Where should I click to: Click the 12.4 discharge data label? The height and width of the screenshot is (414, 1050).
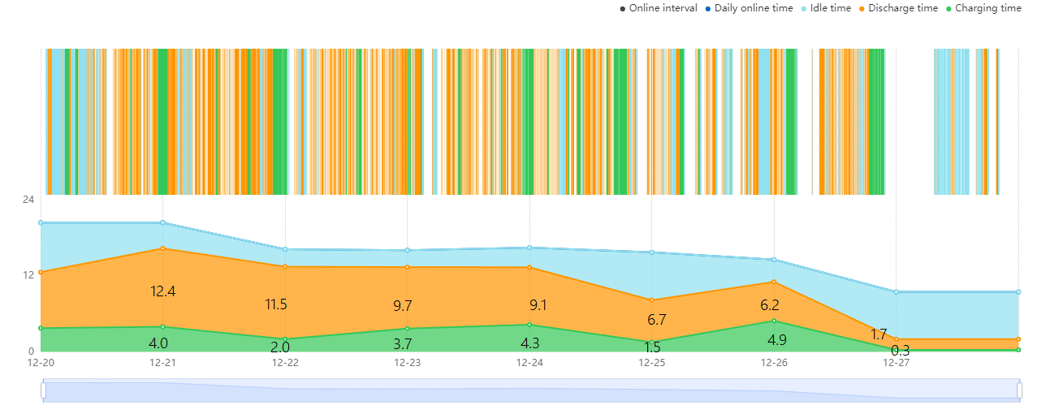tap(163, 291)
